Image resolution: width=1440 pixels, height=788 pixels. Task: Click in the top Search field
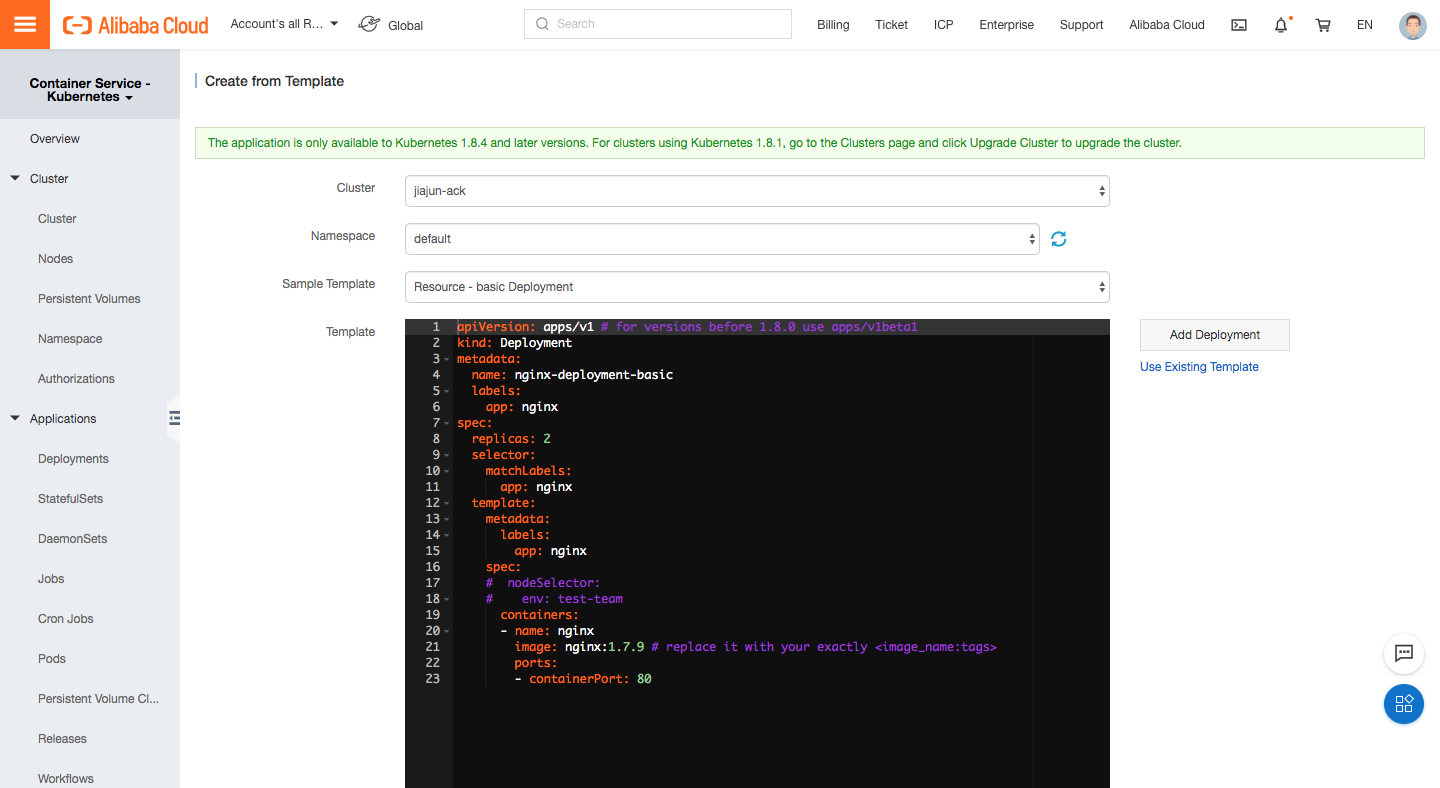pos(658,24)
